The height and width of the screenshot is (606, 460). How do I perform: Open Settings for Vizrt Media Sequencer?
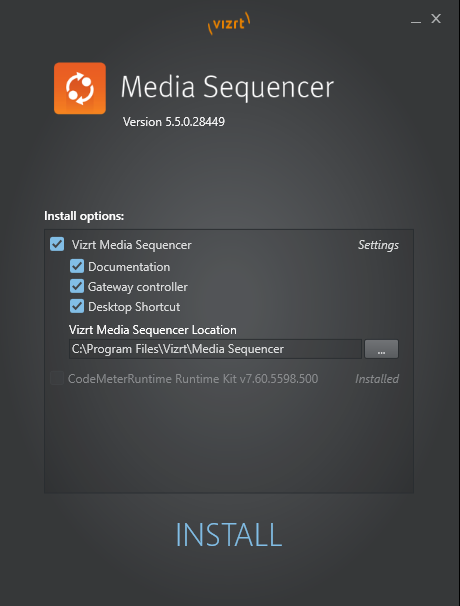378,245
